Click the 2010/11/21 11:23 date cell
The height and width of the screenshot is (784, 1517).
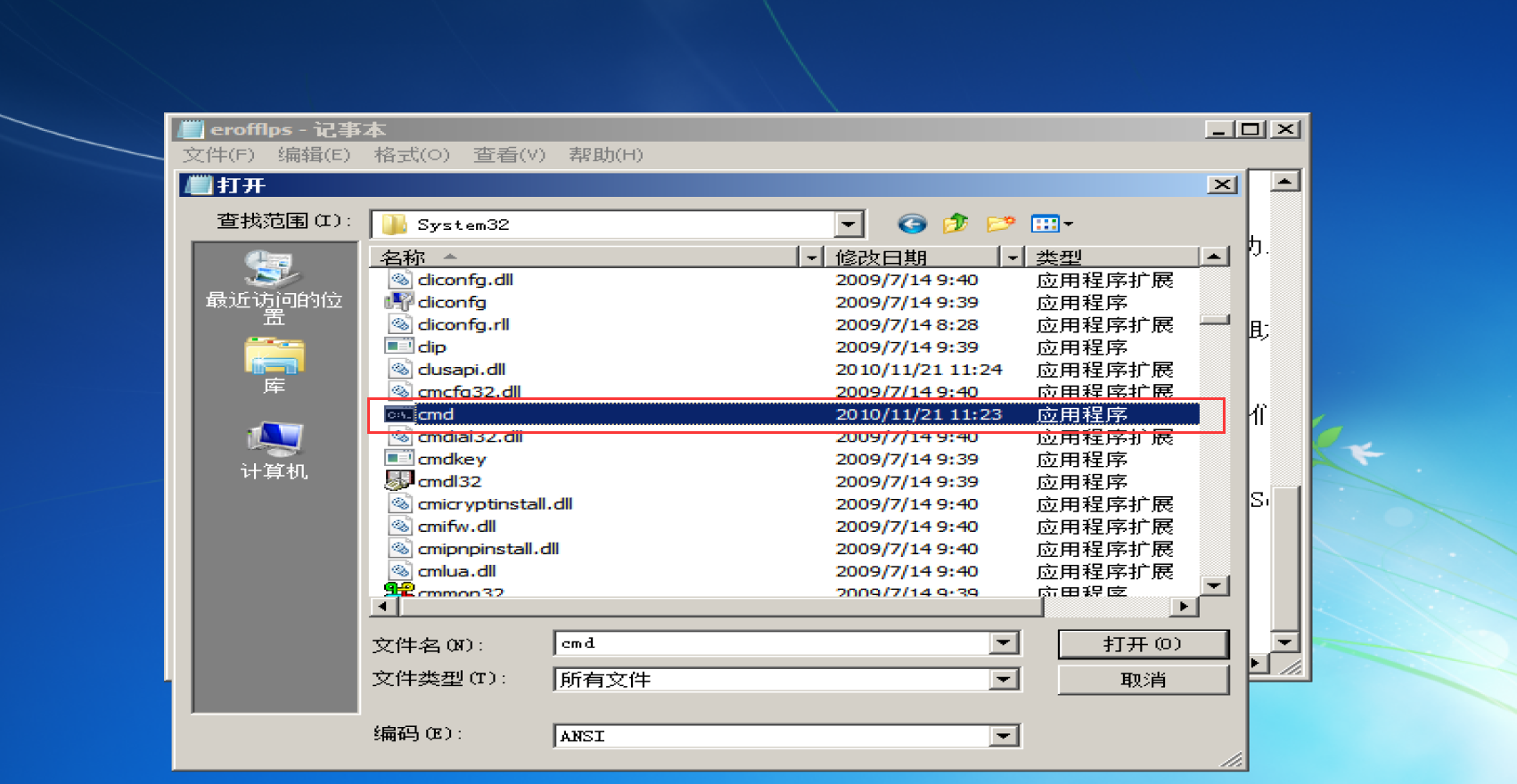(919, 414)
